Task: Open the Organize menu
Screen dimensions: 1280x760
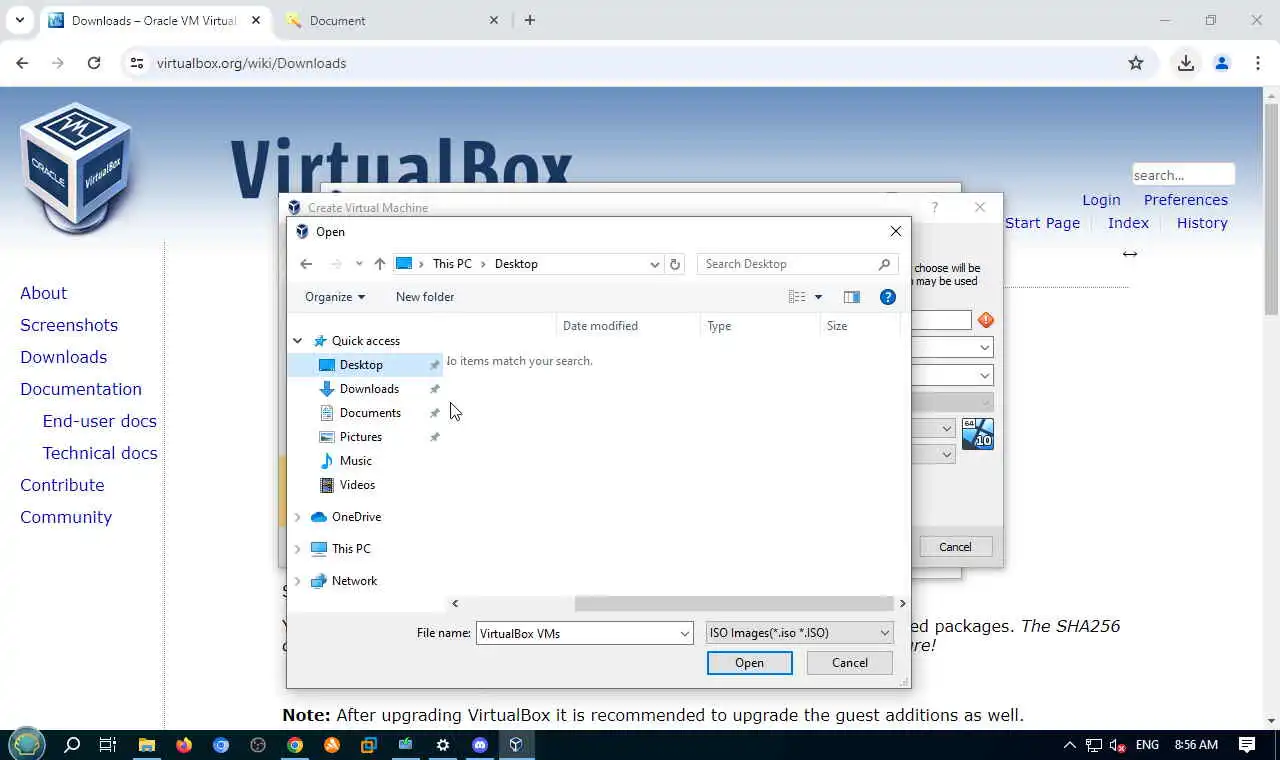Action: 335,297
